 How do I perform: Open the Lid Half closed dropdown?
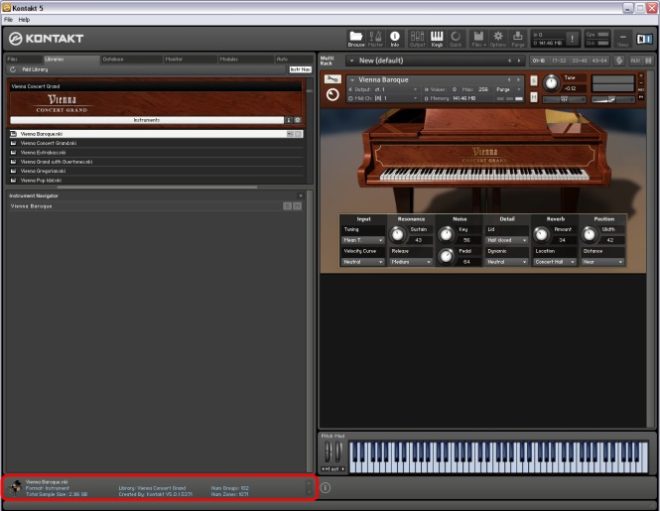(507, 240)
